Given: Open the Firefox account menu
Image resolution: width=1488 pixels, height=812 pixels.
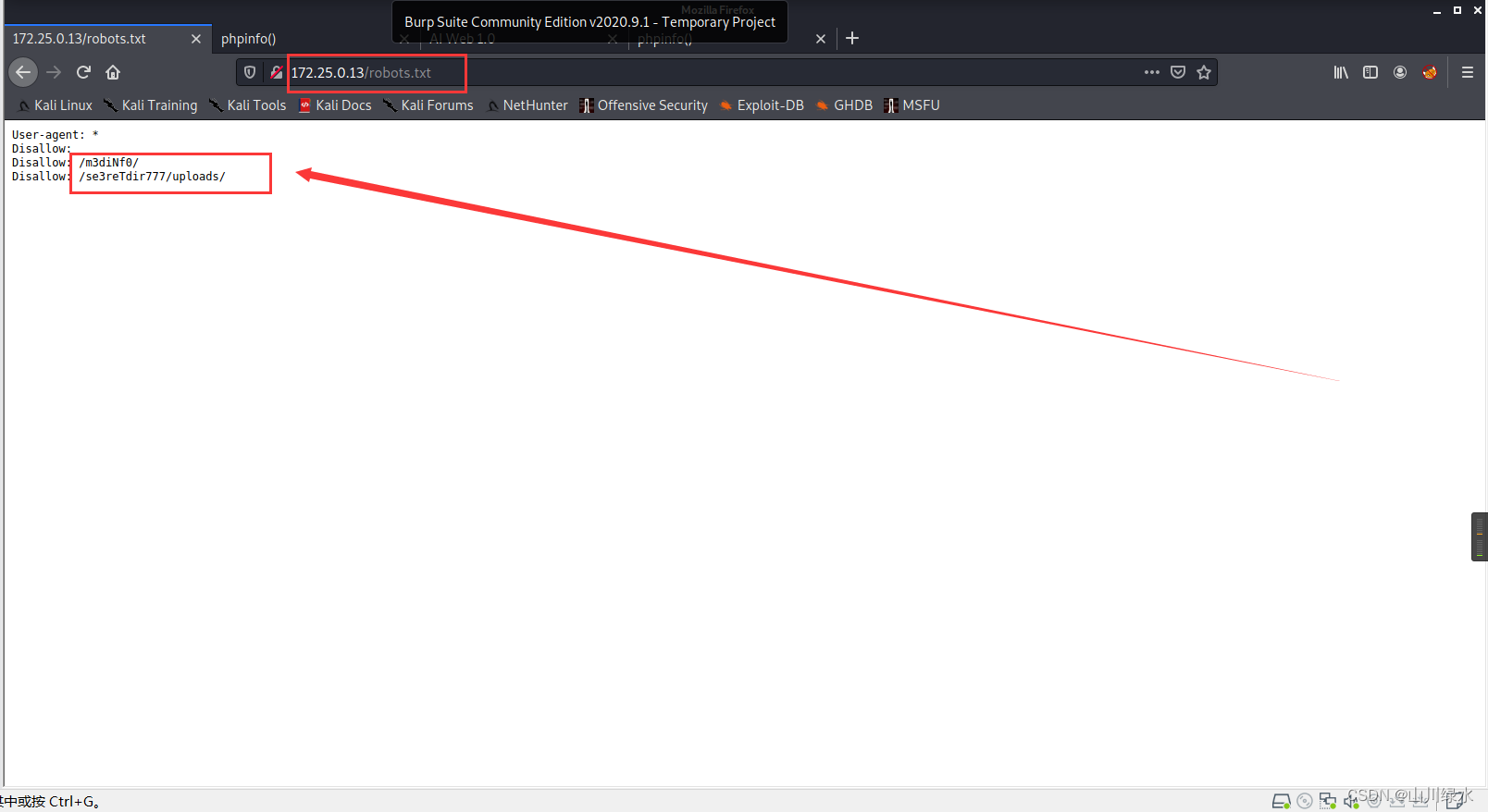Looking at the screenshot, I should (x=1400, y=72).
